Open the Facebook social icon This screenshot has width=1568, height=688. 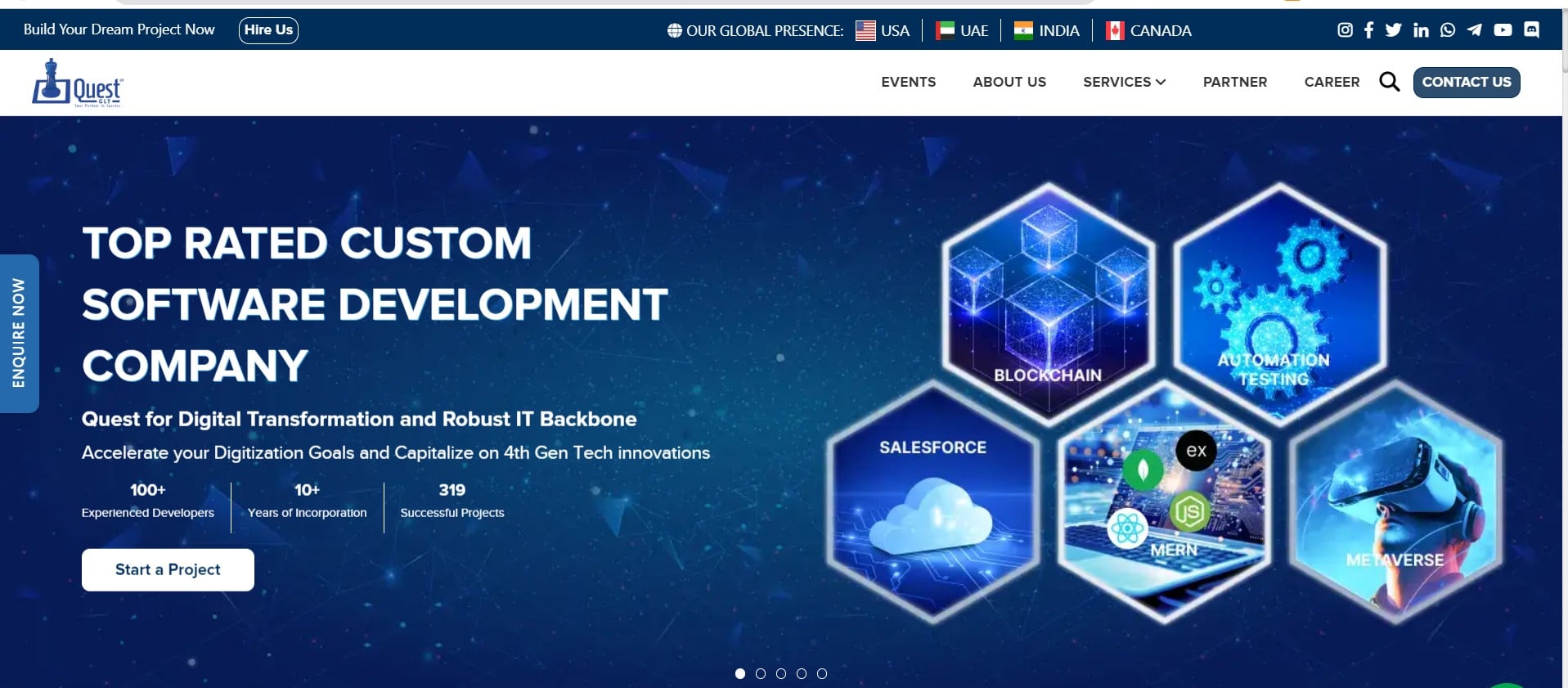click(1368, 30)
